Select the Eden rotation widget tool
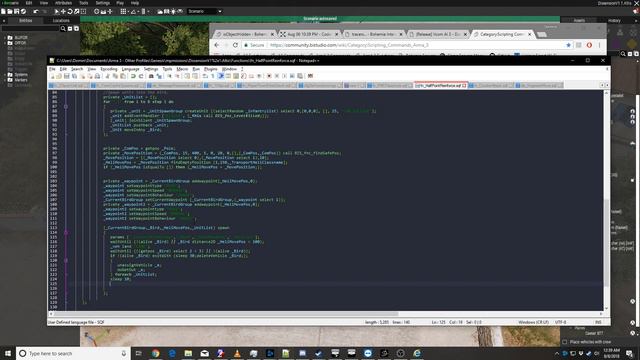Image resolution: width=640 pixels, height=360 pixels. (70, 11)
